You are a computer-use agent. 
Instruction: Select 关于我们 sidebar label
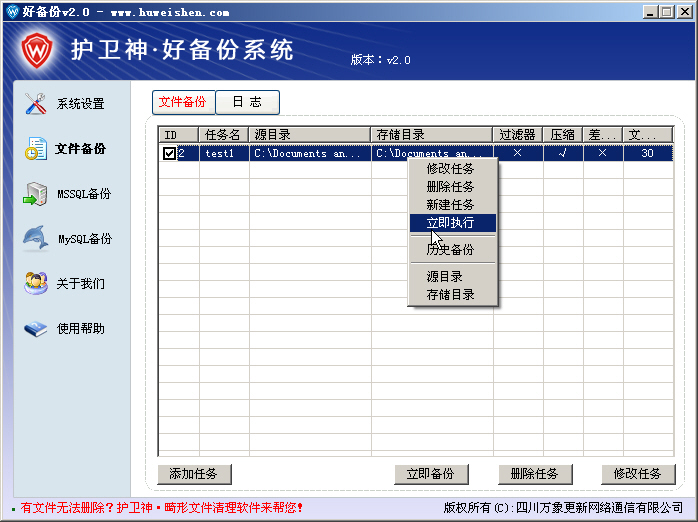(81, 284)
